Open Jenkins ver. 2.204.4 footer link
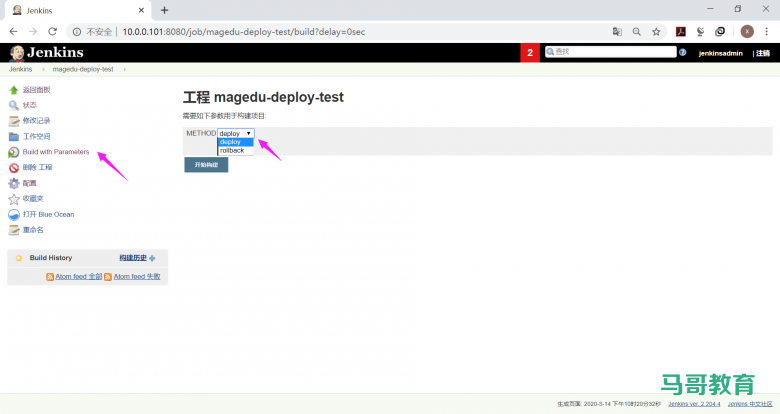The width and height of the screenshot is (780, 414). (694, 404)
